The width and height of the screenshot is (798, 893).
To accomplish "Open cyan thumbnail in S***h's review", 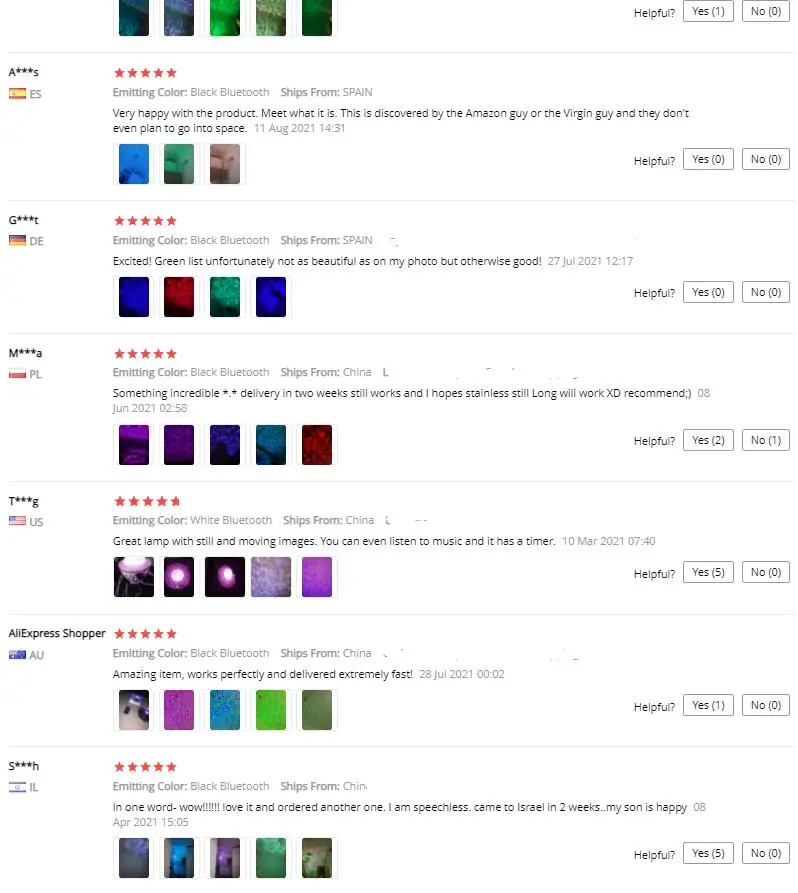I will point(179,858).
